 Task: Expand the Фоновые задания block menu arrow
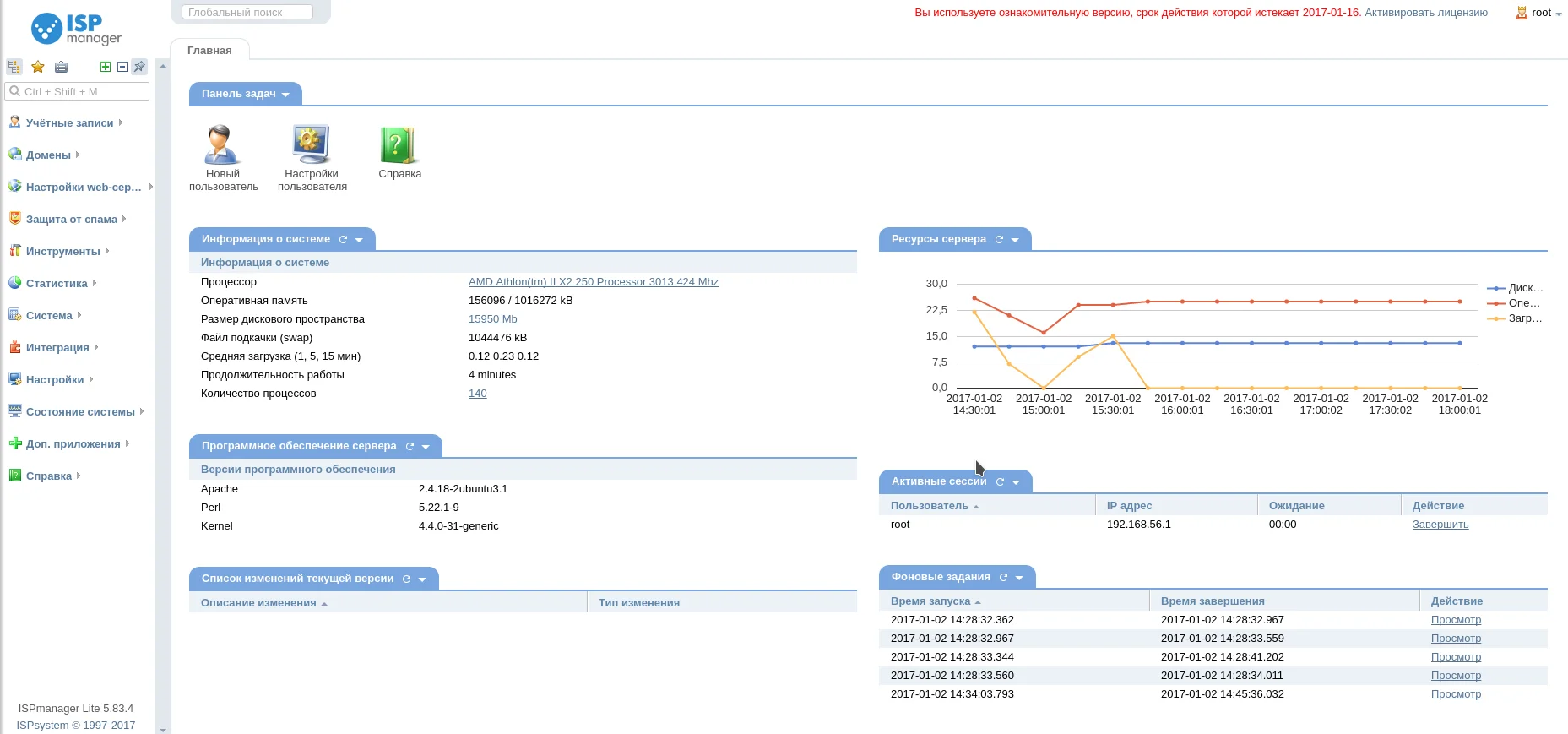[x=1019, y=578]
